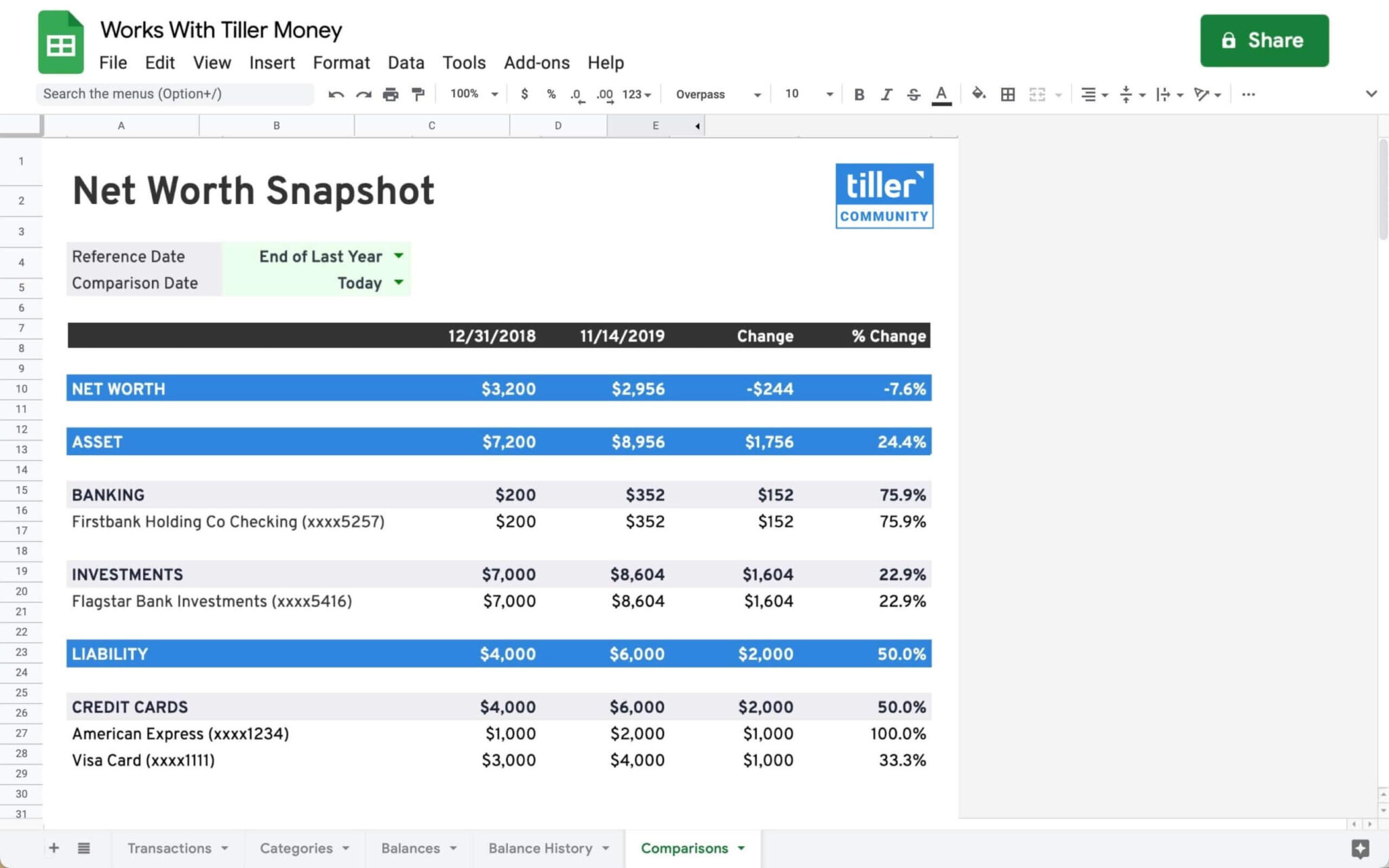Screen dimensions: 1389x868
Task: Format selection as currency
Action: tap(524, 94)
